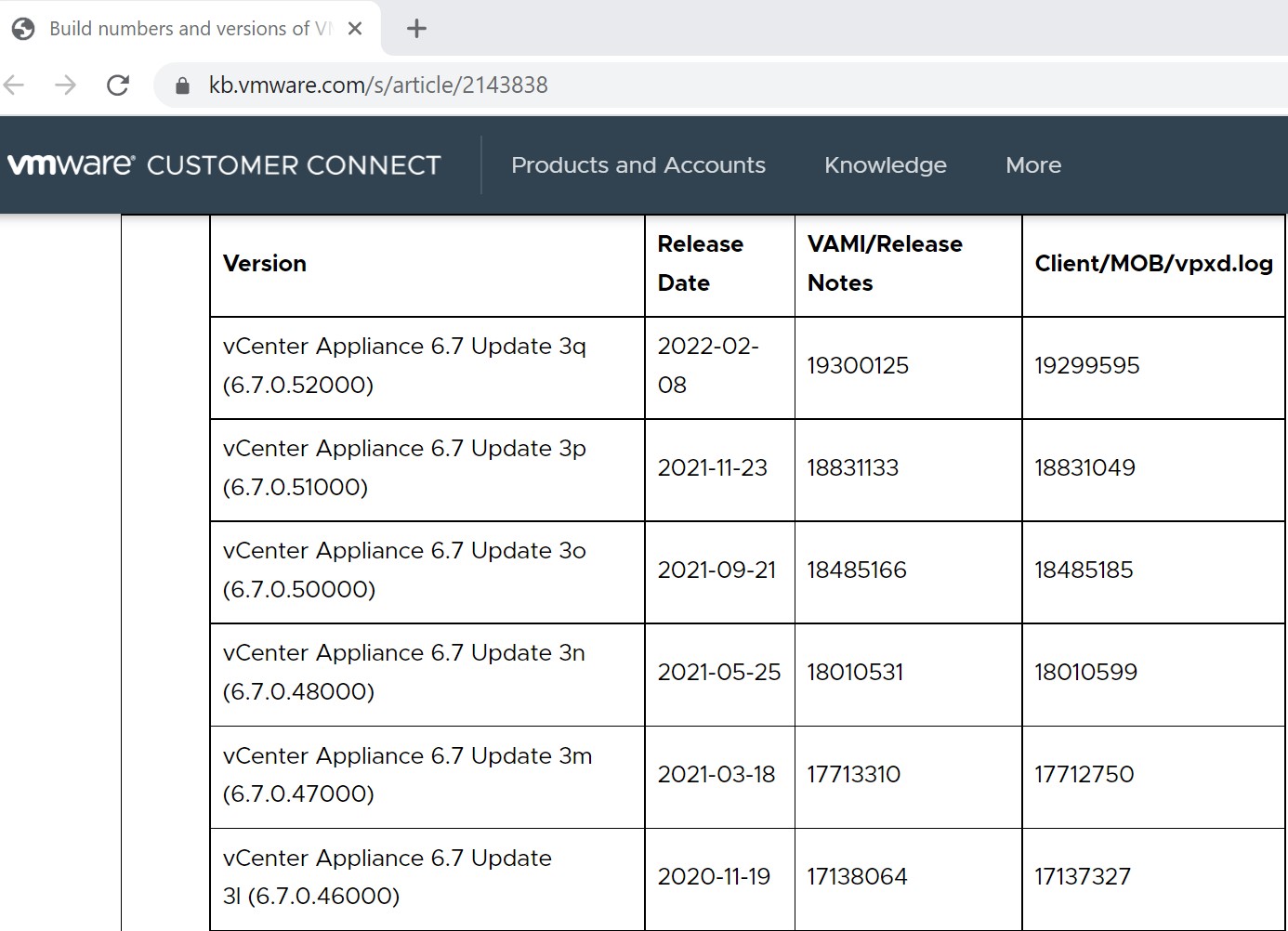The width and height of the screenshot is (1288, 931).
Task: Click client build number 18485185
Action: (1084, 570)
